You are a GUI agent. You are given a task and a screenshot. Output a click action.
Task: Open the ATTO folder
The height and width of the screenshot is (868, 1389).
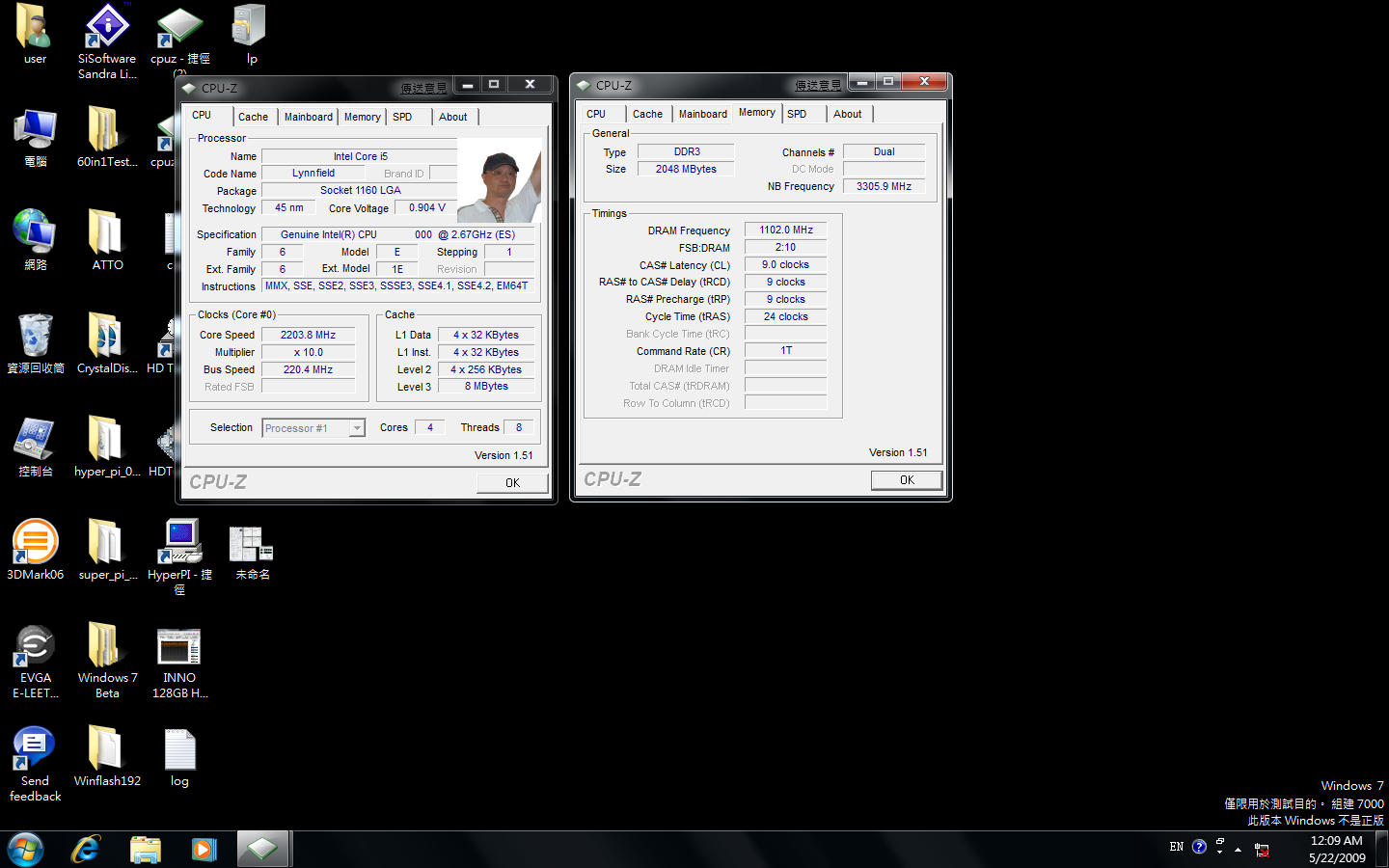107,240
